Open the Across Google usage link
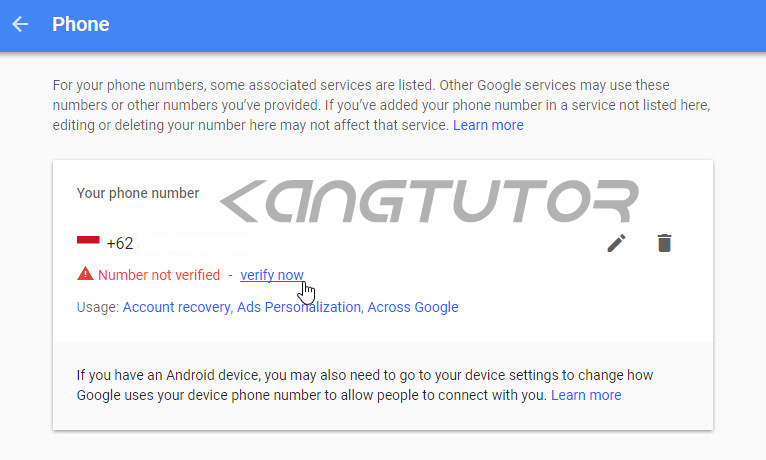The height and width of the screenshot is (460, 766). tap(413, 307)
